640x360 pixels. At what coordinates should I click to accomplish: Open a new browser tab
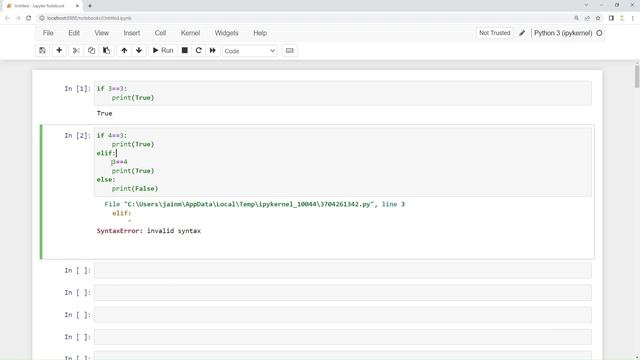coord(90,6)
